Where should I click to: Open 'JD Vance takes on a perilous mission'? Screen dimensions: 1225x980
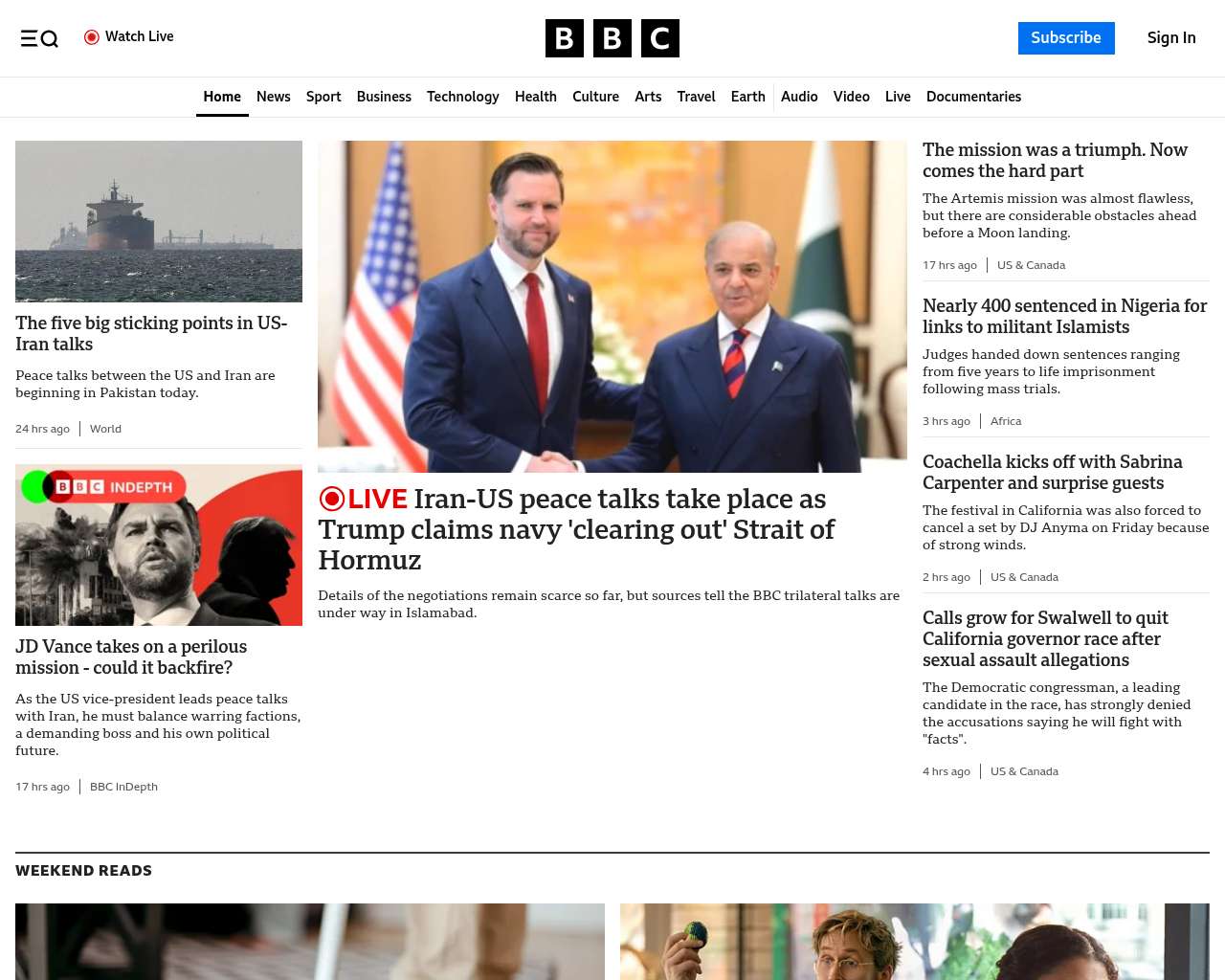click(131, 657)
